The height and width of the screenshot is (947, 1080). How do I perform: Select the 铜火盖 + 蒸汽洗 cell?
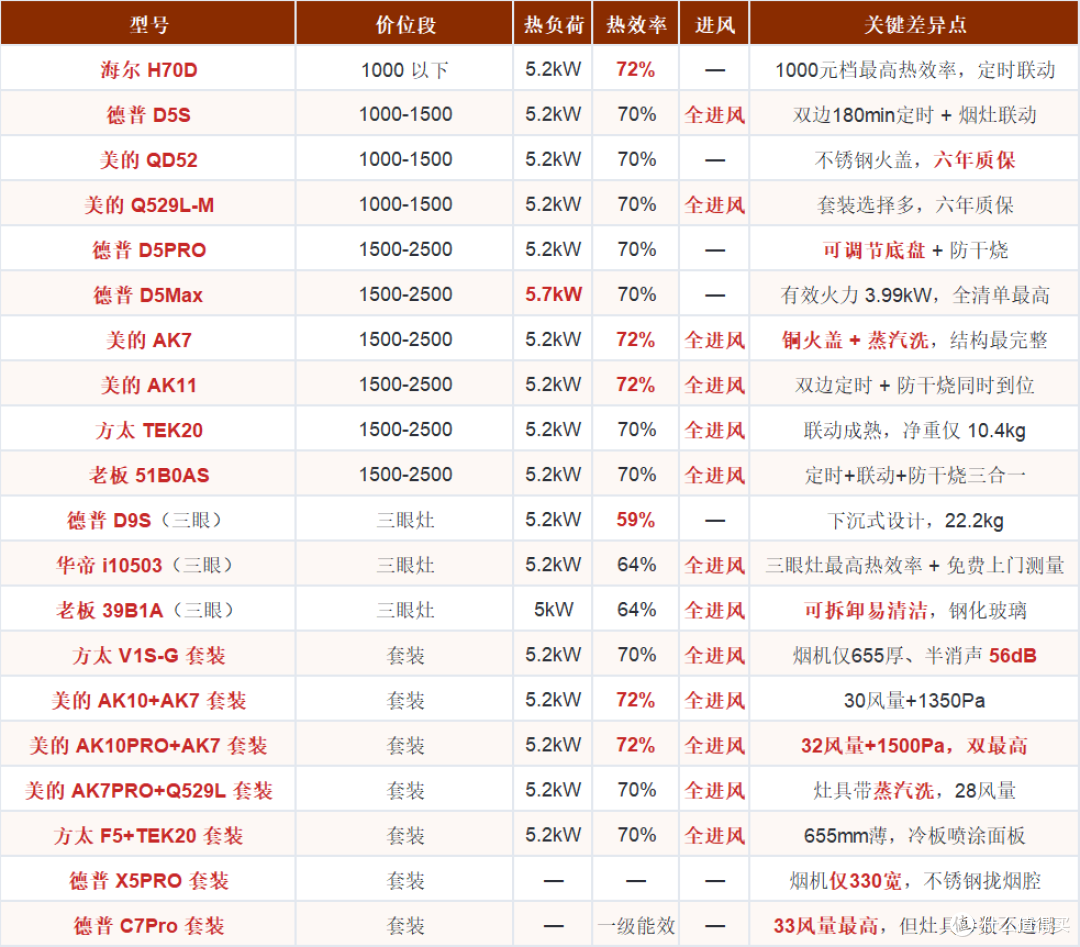coord(915,340)
